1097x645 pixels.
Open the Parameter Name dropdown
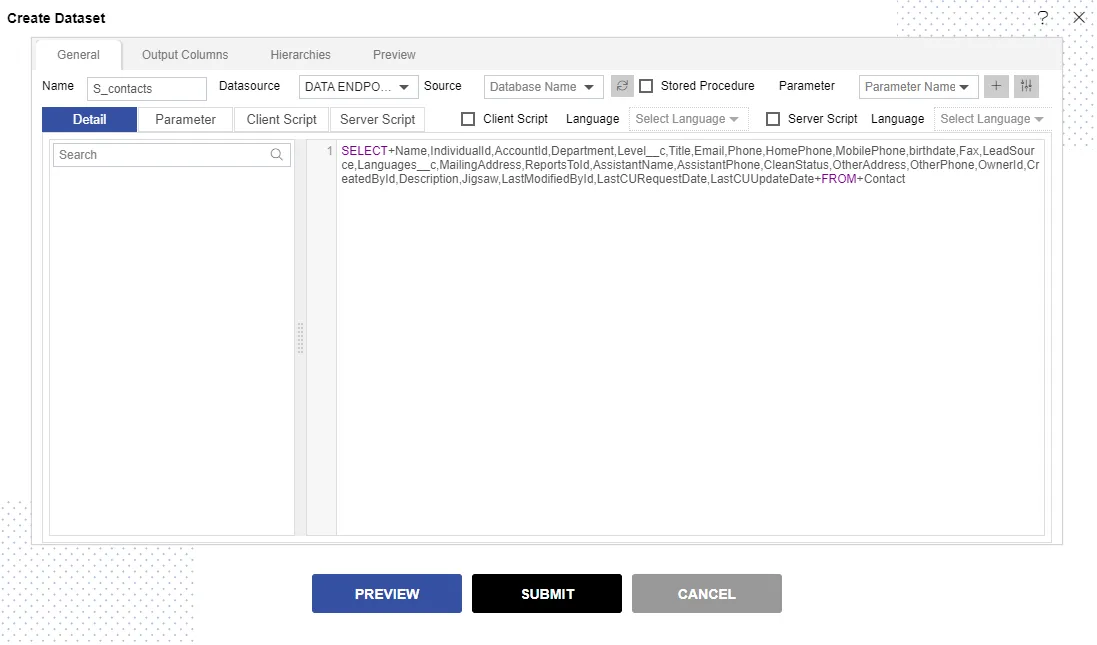pyautogui.click(x=918, y=87)
